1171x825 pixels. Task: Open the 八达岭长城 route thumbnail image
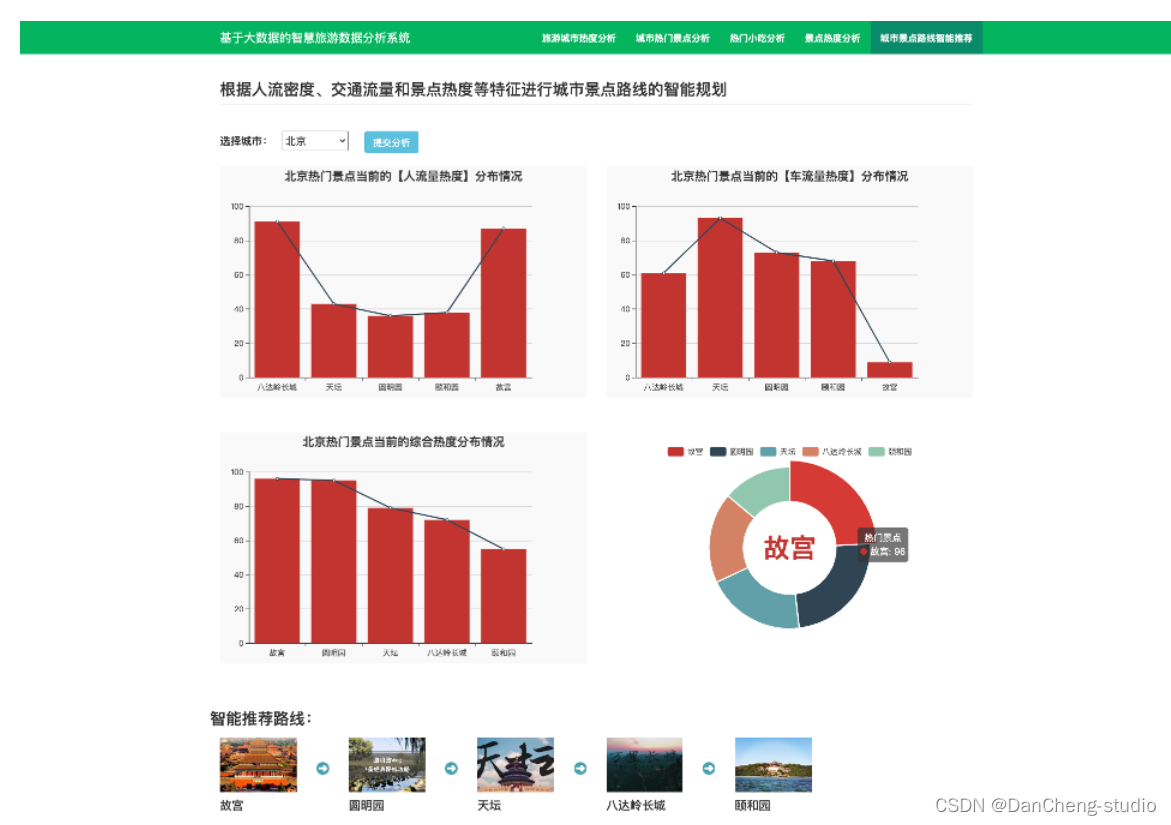pyautogui.click(x=644, y=765)
